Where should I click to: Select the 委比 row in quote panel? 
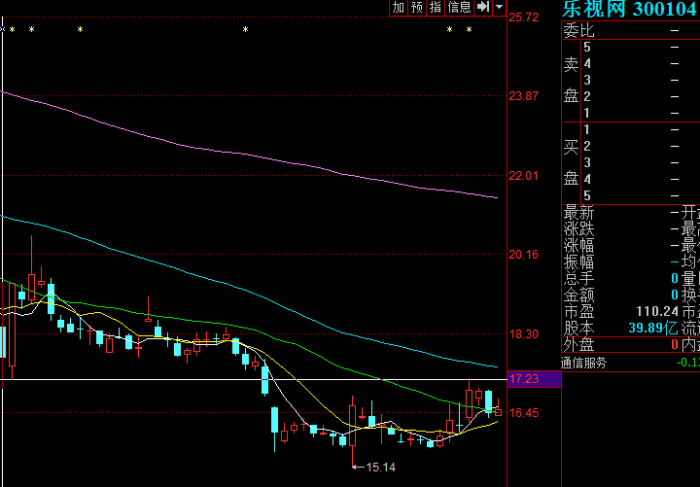pos(630,30)
